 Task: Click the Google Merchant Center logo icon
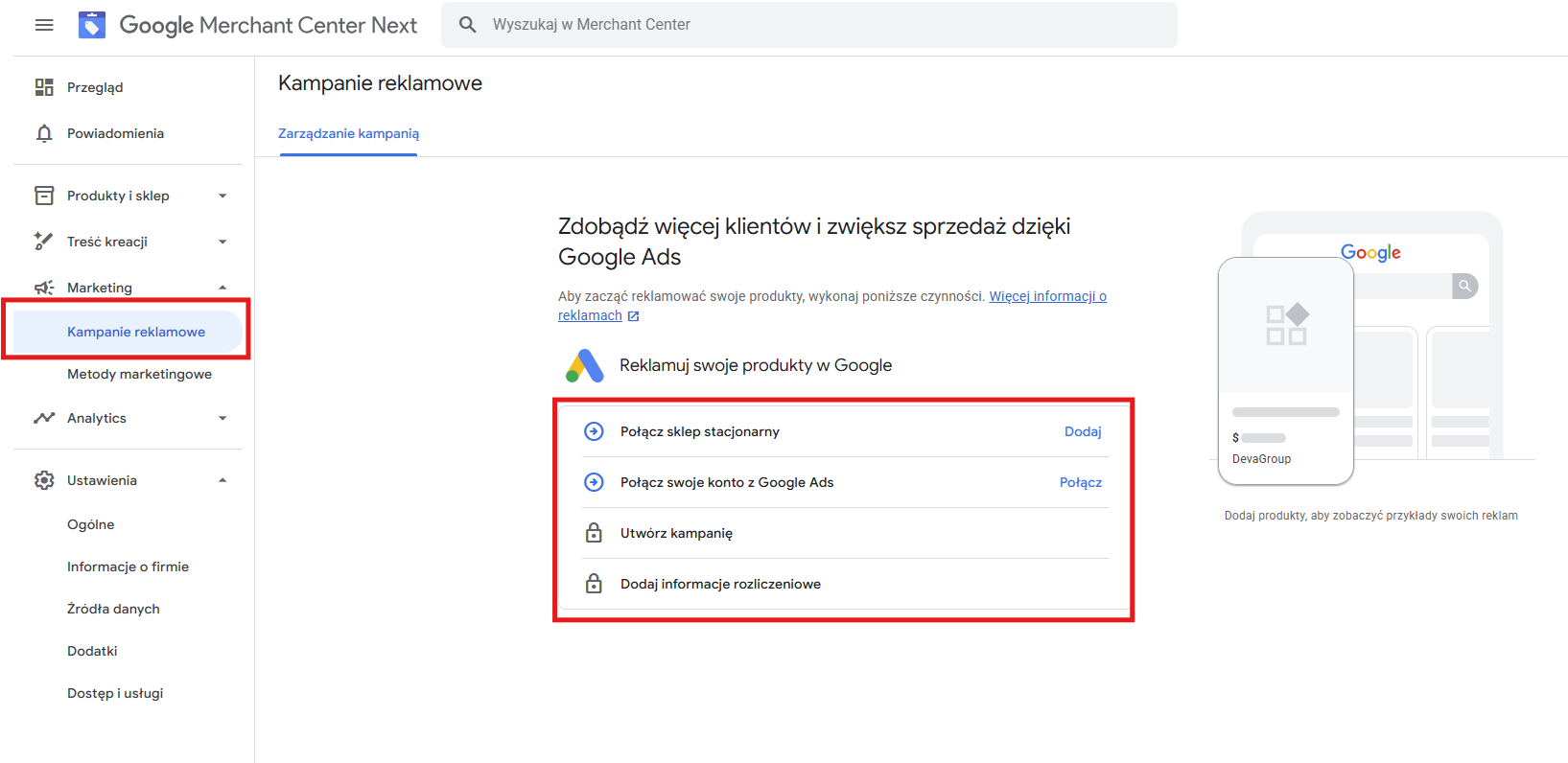(x=92, y=25)
